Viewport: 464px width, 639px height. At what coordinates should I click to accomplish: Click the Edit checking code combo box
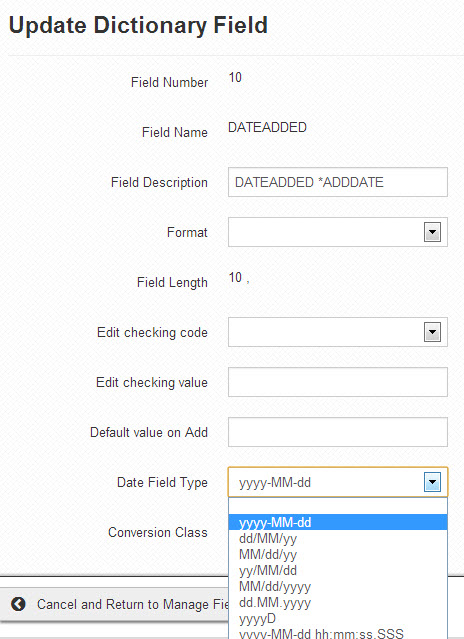pyautogui.click(x=338, y=332)
